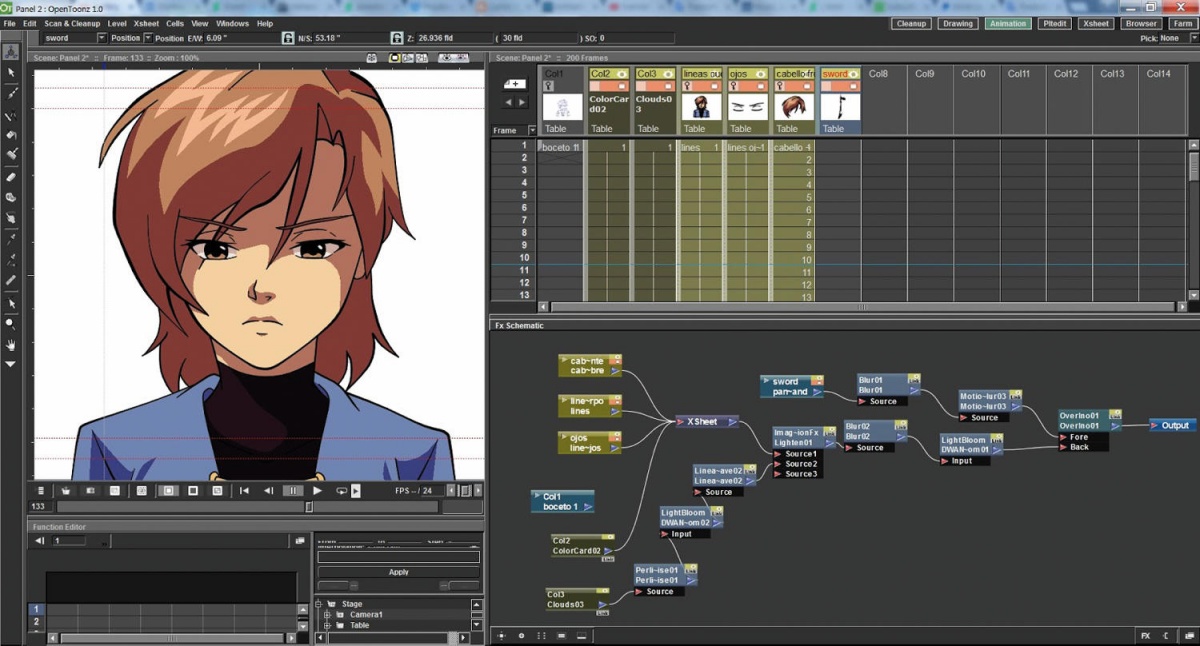Switch to the Farm room
This screenshot has height=646, width=1200.
1182,23
